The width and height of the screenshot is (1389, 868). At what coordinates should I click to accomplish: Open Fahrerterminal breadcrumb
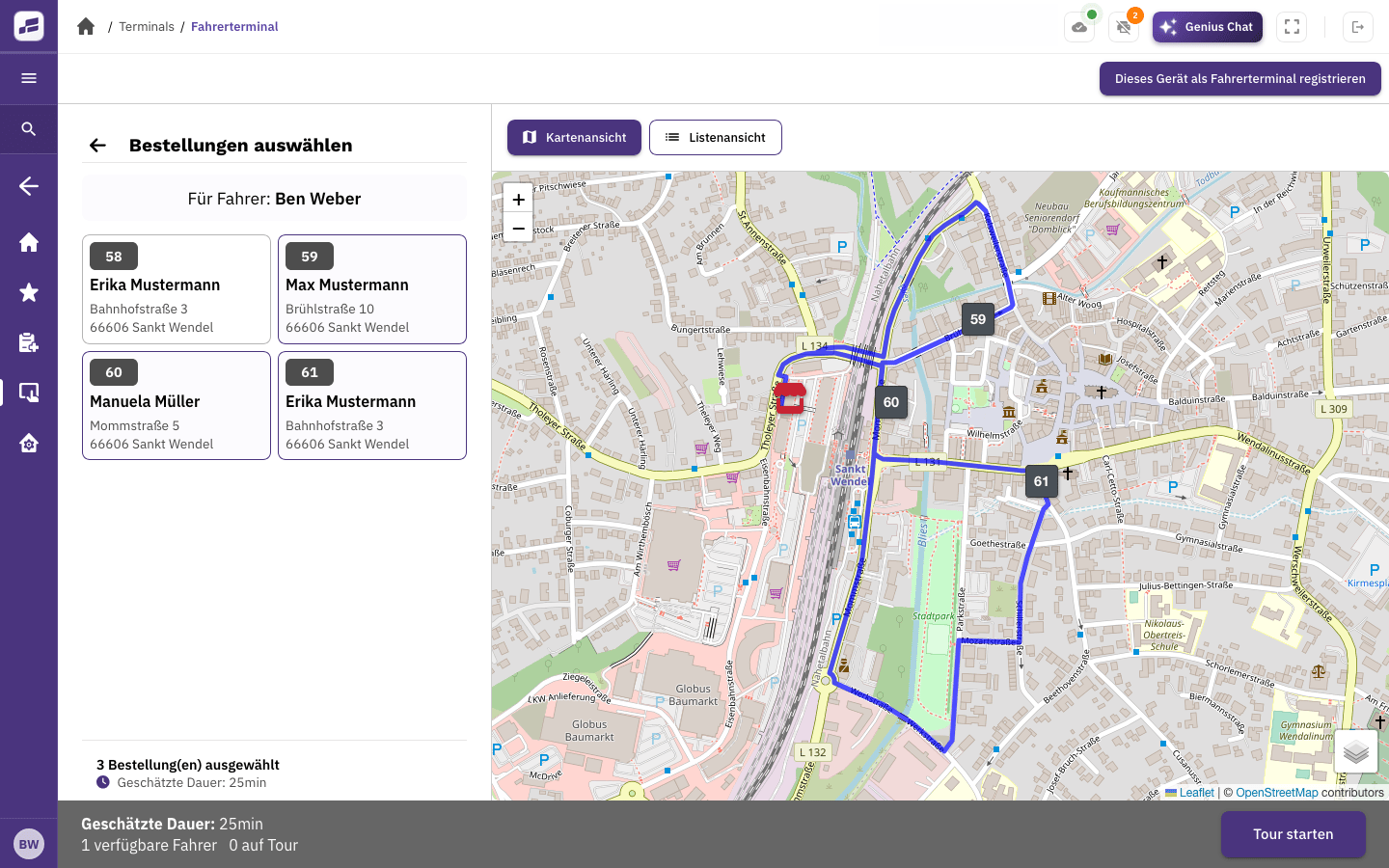pyautogui.click(x=234, y=27)
